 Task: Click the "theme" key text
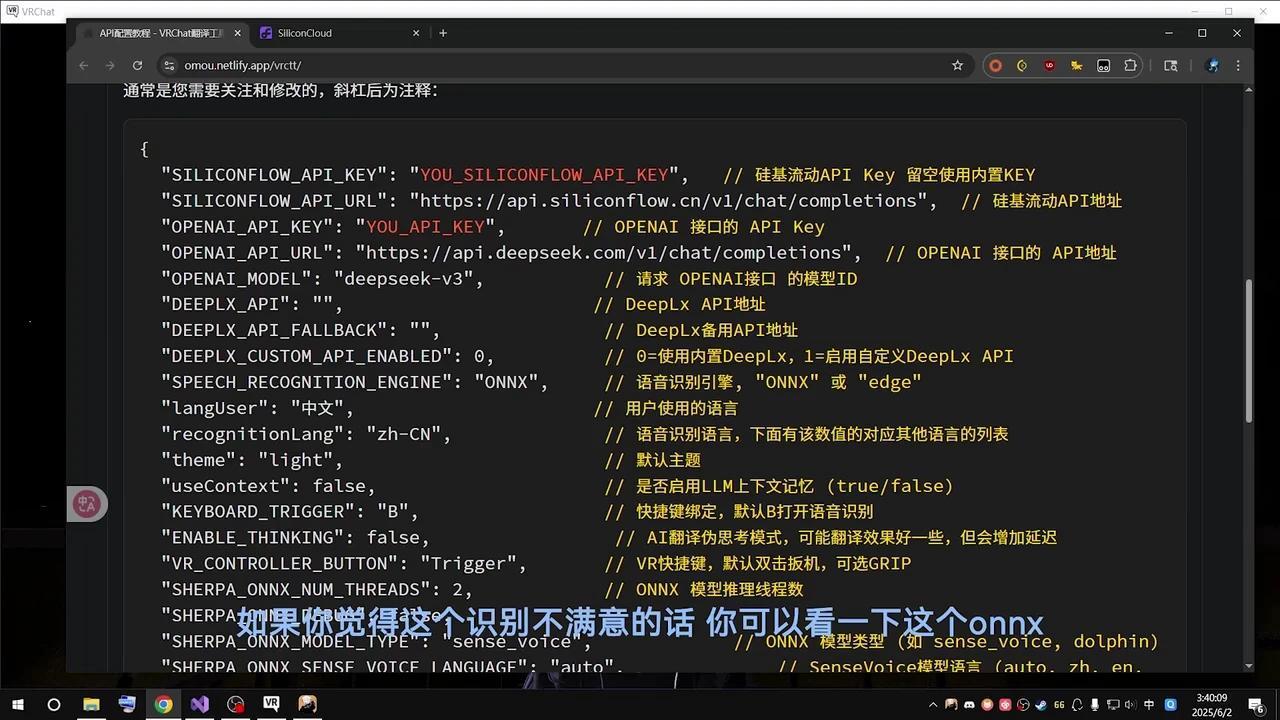click(198, 461)
